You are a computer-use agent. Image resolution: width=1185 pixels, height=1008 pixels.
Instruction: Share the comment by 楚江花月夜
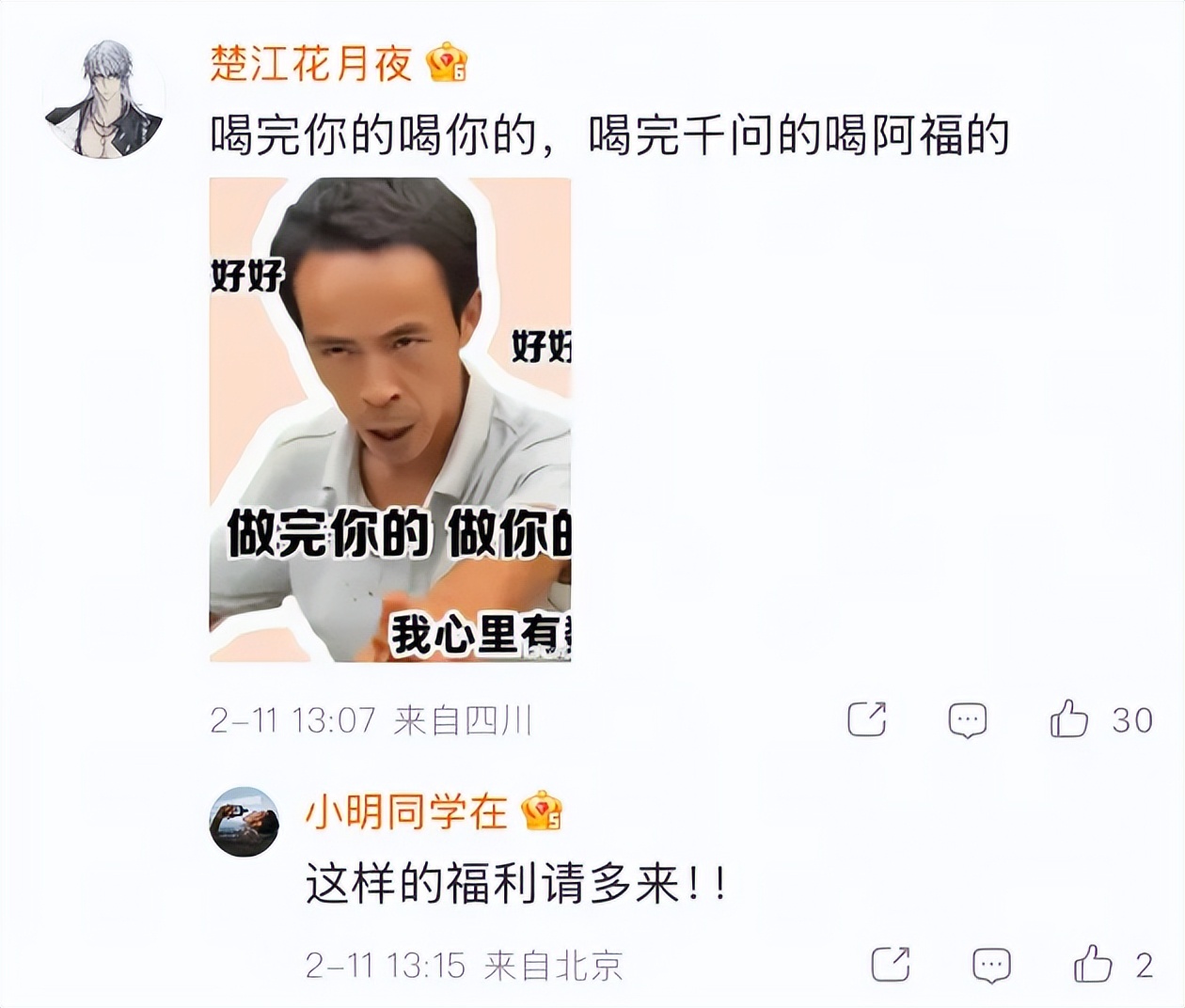pyautogui.click(x=867, y=719)
